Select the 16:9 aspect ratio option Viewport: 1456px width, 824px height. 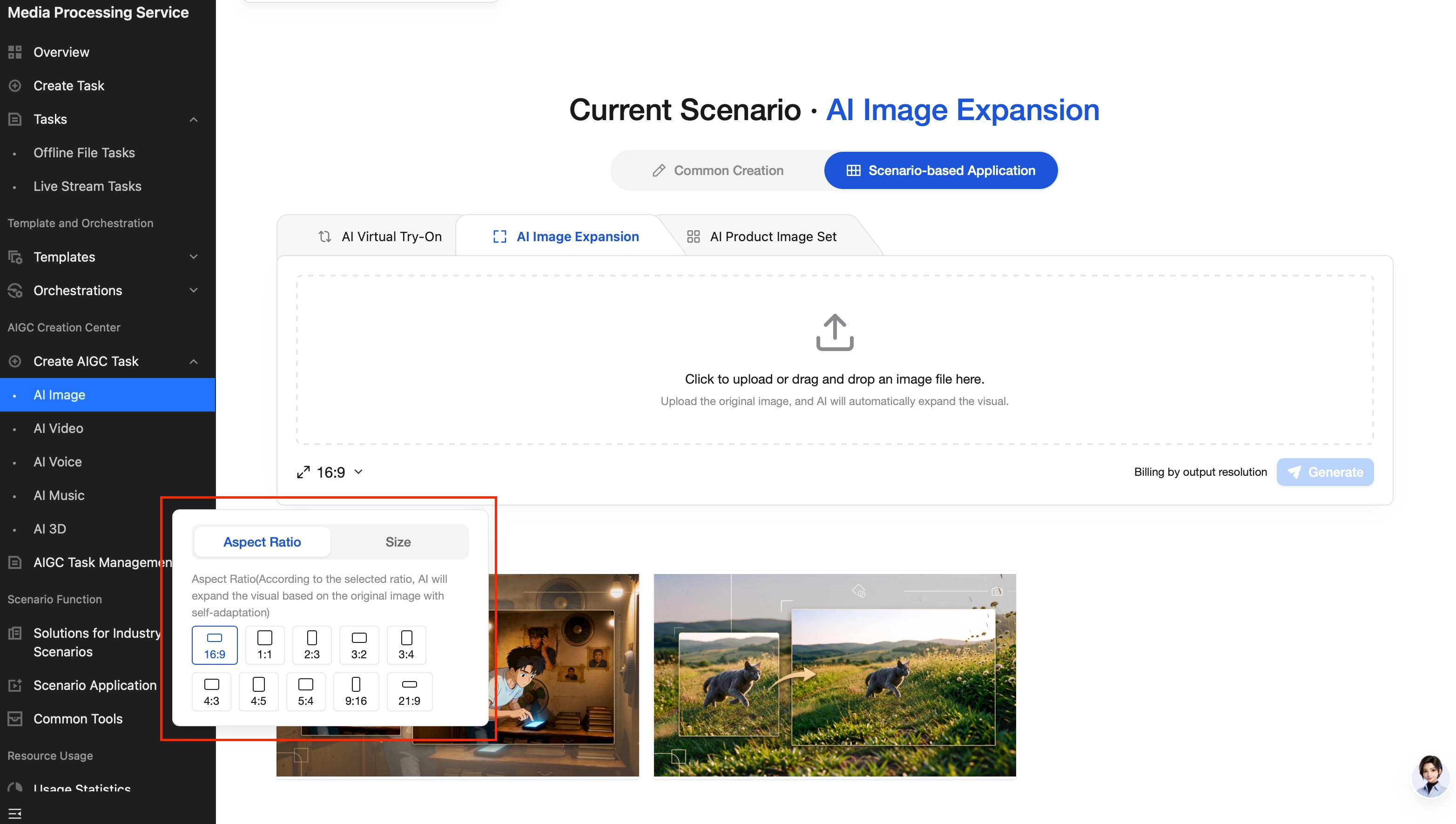click(215, 645)
